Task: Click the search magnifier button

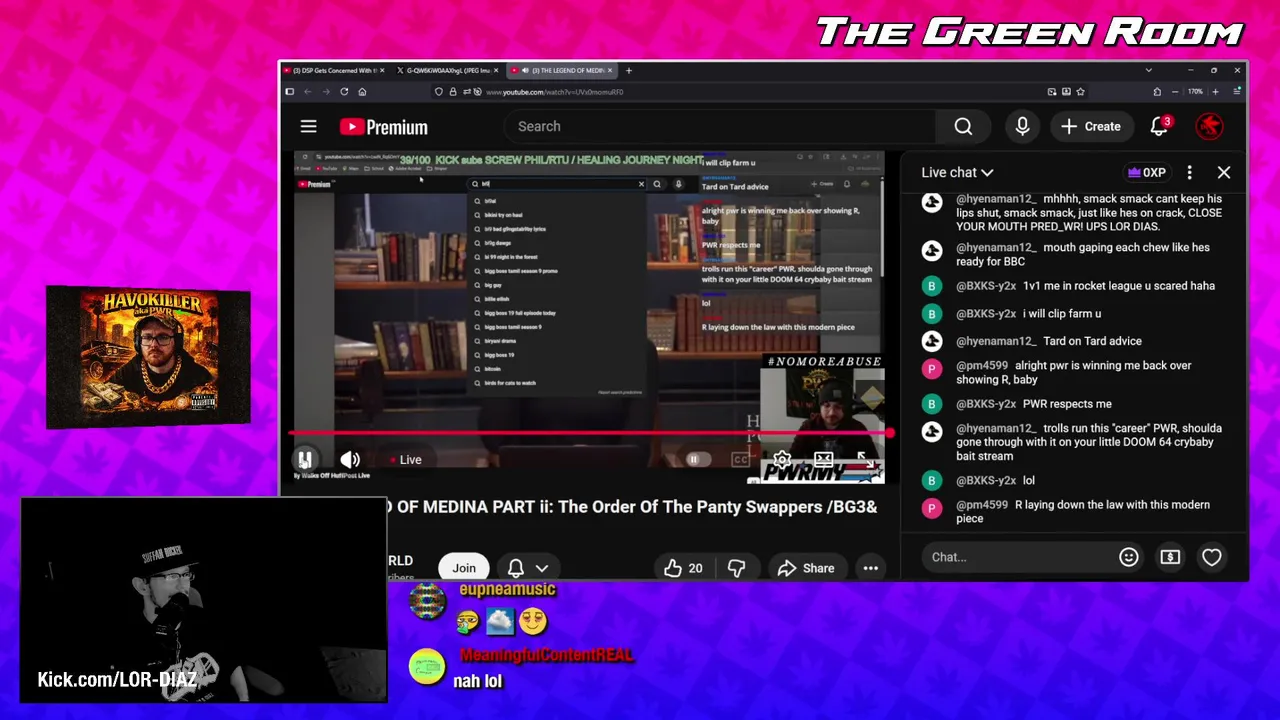Action: [x=963, y=127]
